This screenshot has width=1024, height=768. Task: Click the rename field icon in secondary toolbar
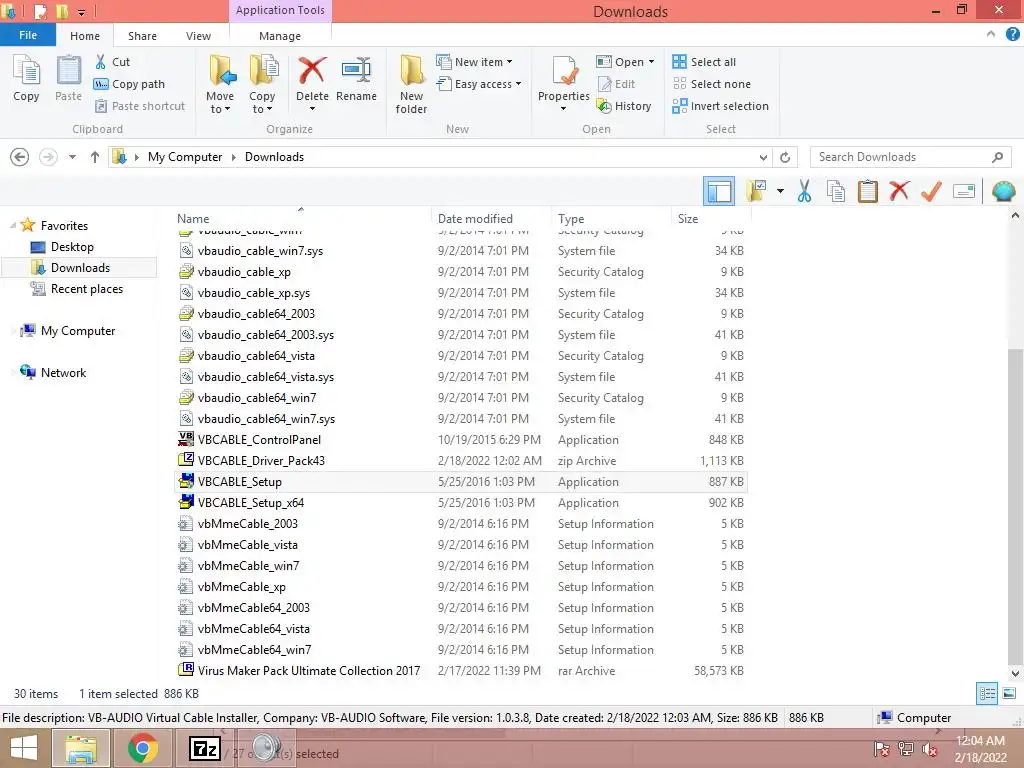pyautogui.click(x=964, y=191)
